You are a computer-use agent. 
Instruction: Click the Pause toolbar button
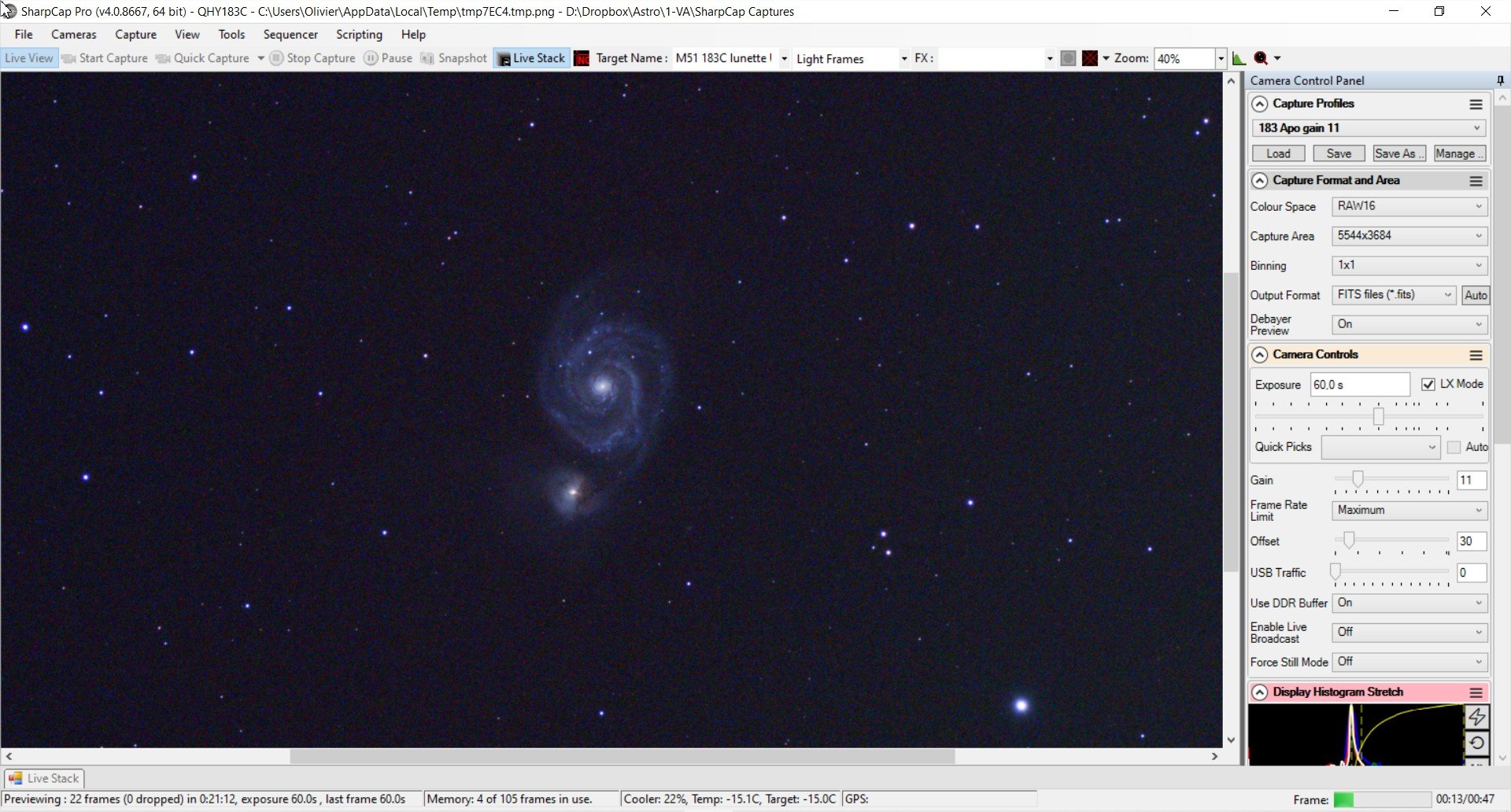tap(388, 58)
